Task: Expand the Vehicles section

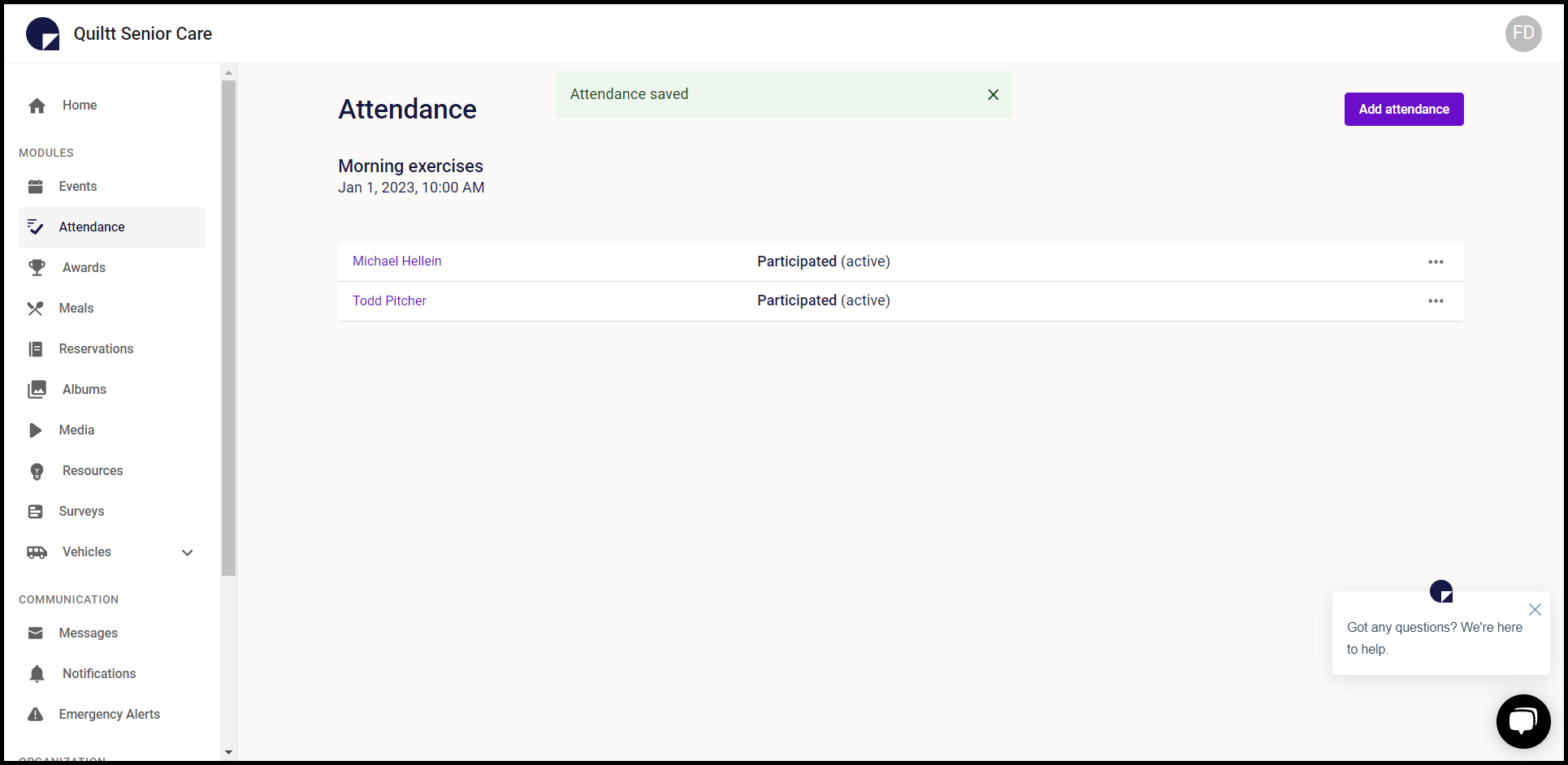Action: [x=187, y=552]
